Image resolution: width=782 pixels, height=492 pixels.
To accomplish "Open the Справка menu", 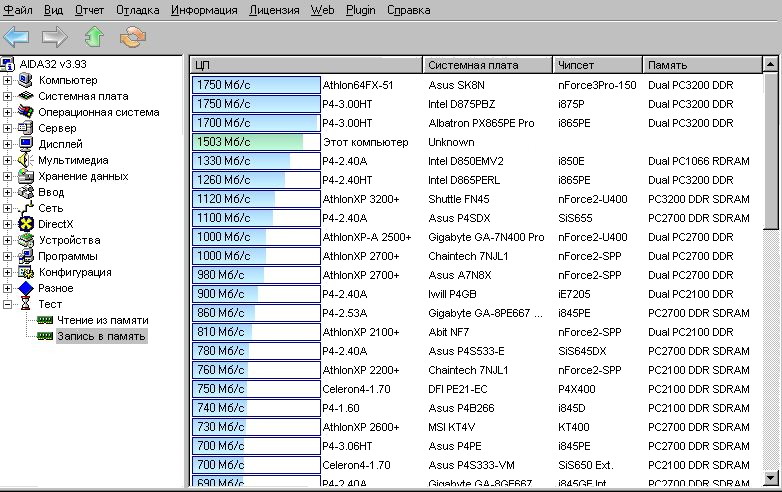I will [408, 10].
